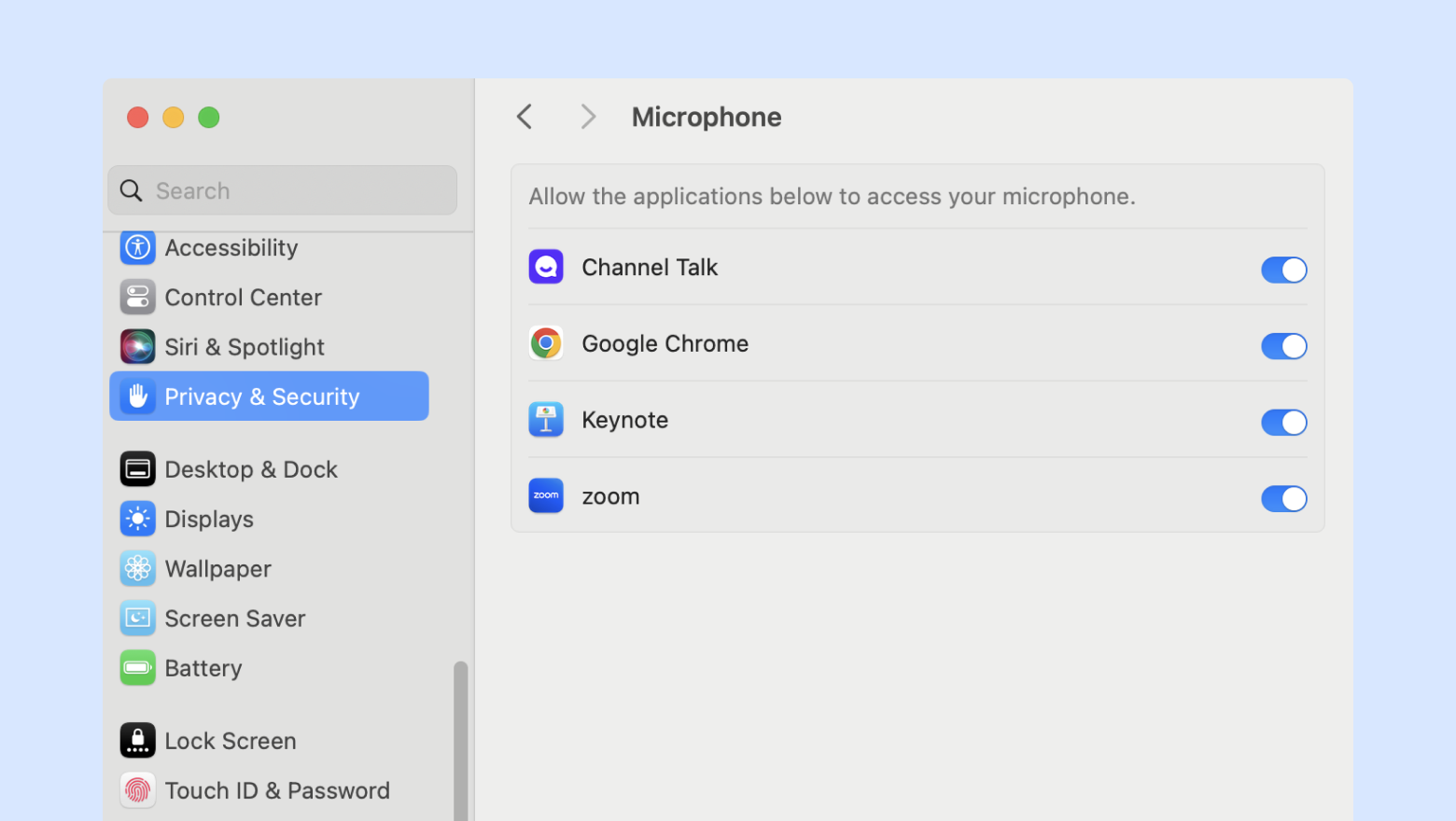Click the Displays sun icon
Viewport: 1456px width, 821px height.
(137, 519)
